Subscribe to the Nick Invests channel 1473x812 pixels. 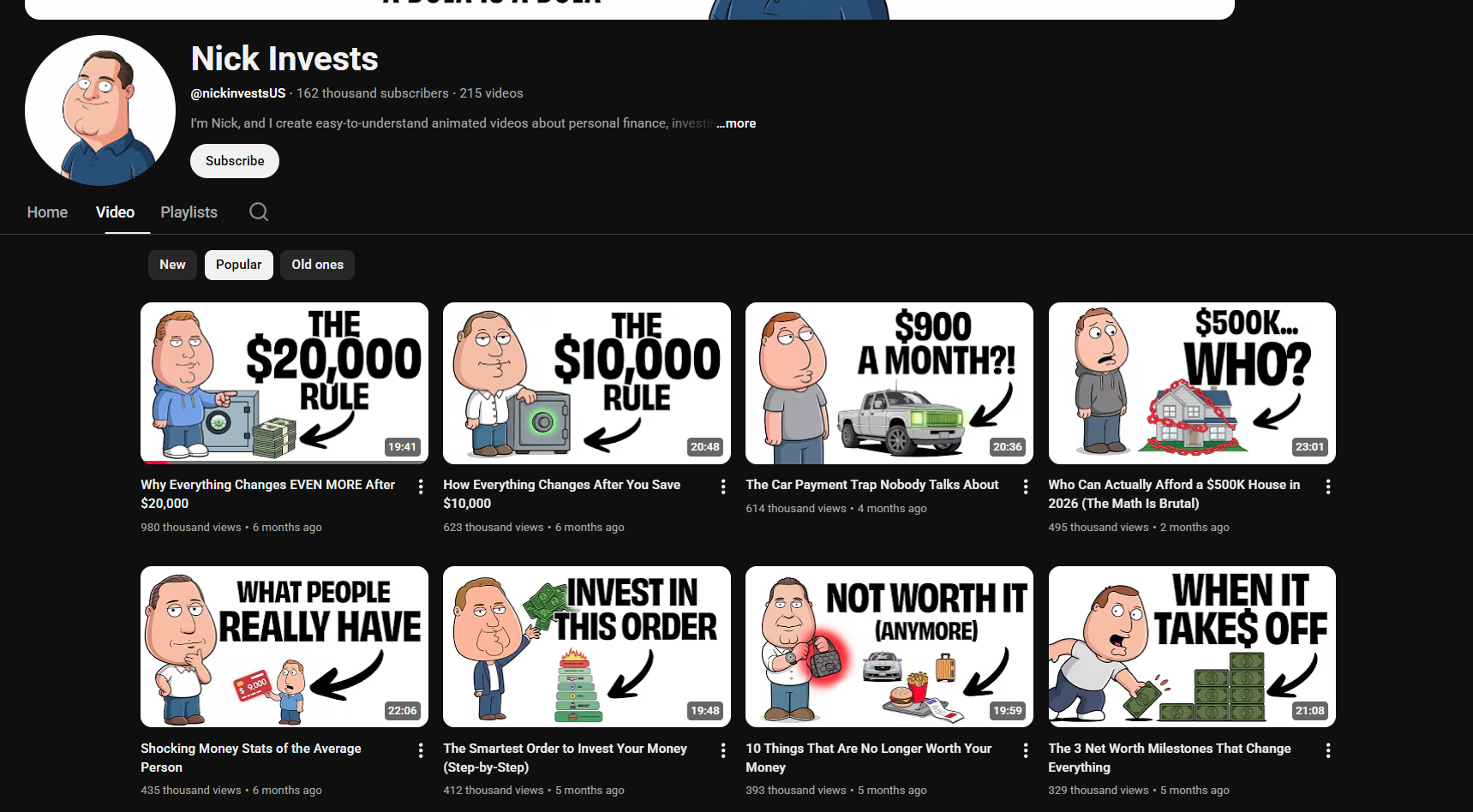click(x=235, y=161)
